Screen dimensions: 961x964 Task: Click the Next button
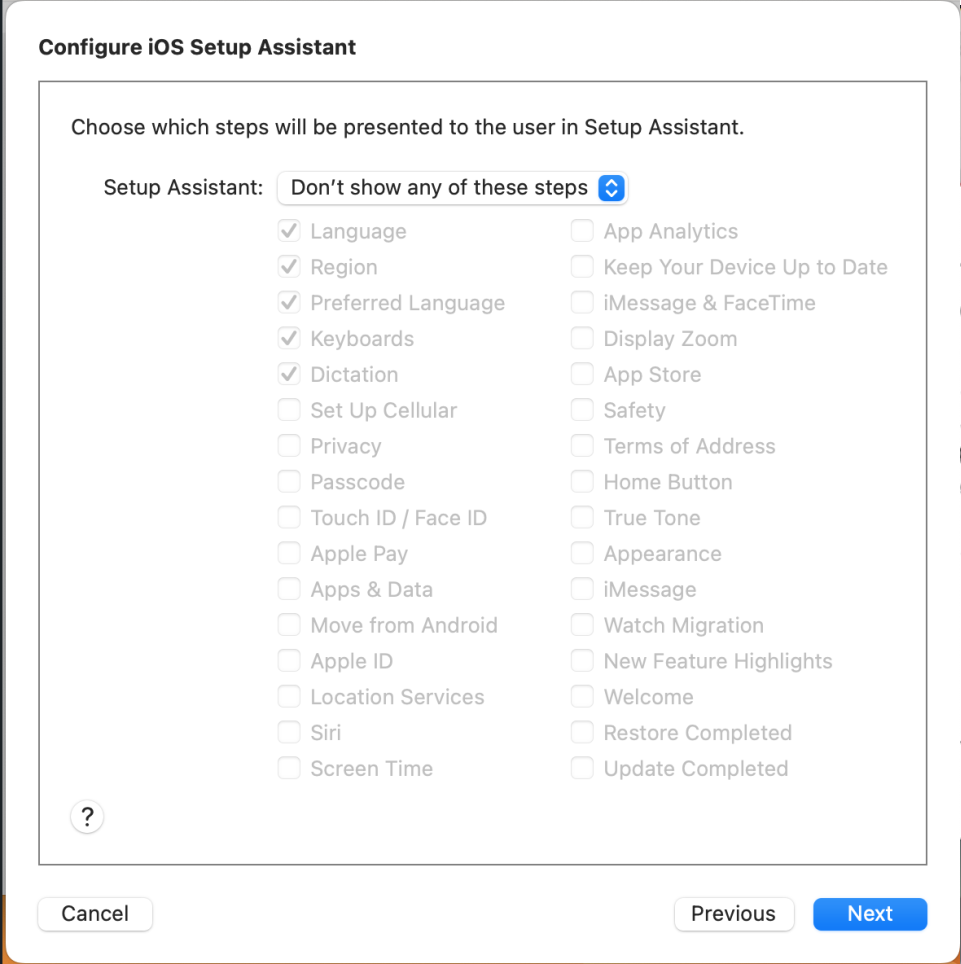[x=869, y=913]
